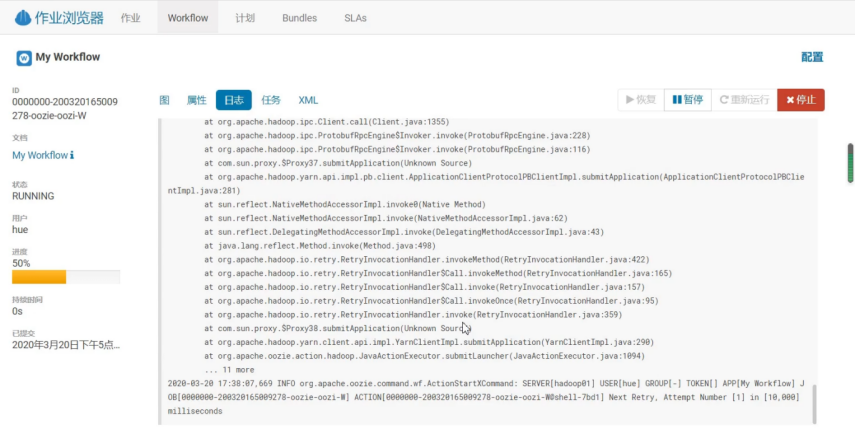Viewport: 856px width, 444px height.
Task: Click the 作业浏览器 title text
Action: [69, 18]
